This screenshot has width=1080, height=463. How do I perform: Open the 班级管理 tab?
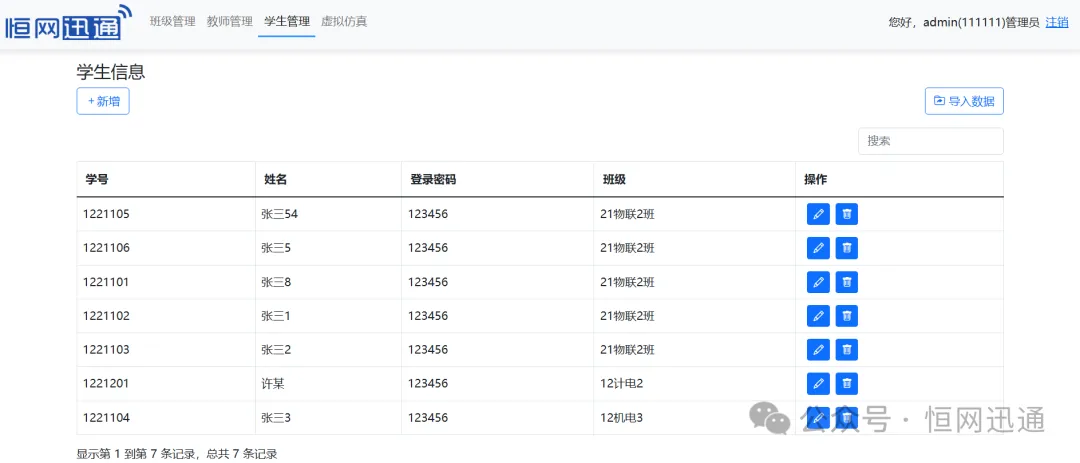[173, 21]
